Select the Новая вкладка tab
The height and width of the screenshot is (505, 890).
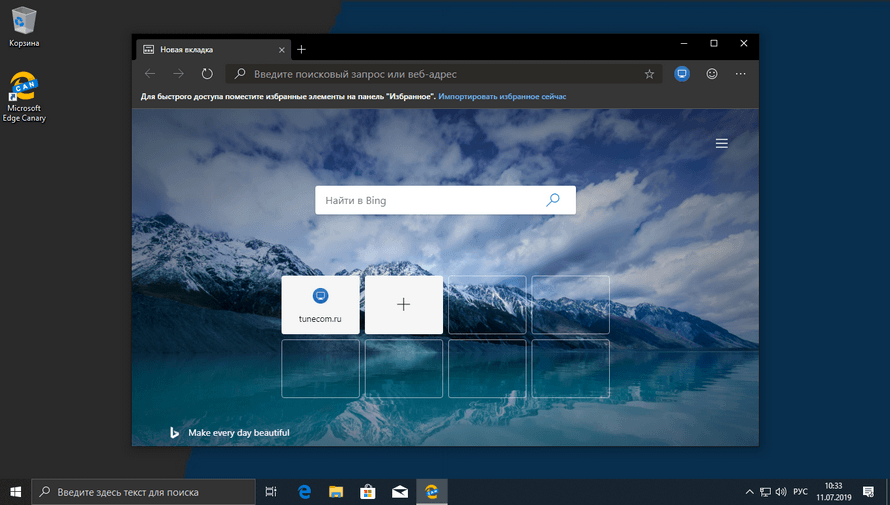(x=213, y=49)
